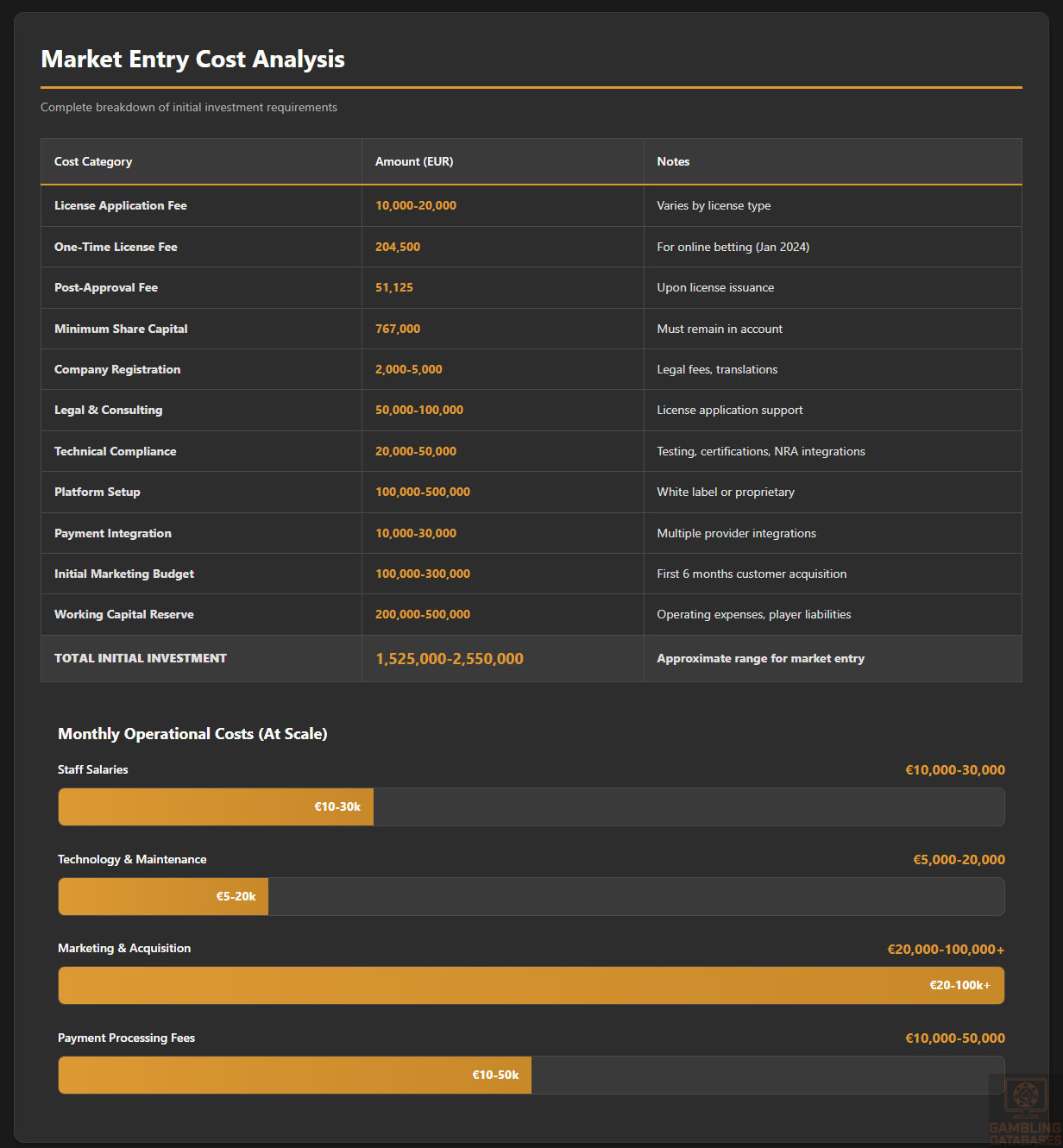
Task: Select the One-Time License Fee amount 204,500
Action: coord(398,247)
